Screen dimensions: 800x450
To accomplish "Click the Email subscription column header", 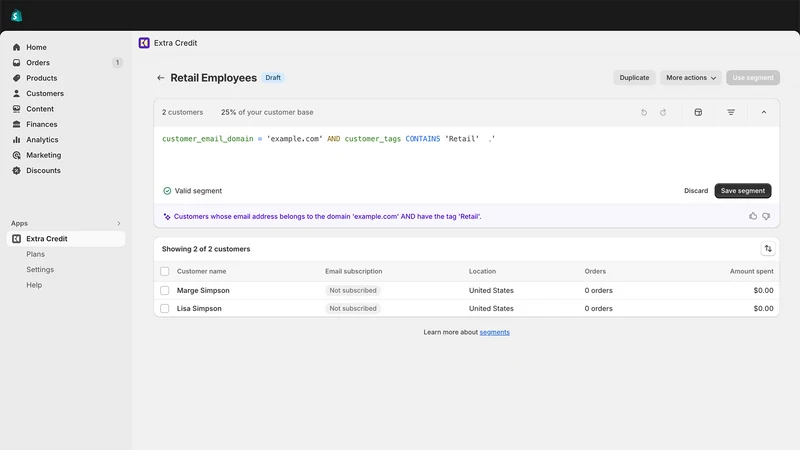I will tap(354, 271).
